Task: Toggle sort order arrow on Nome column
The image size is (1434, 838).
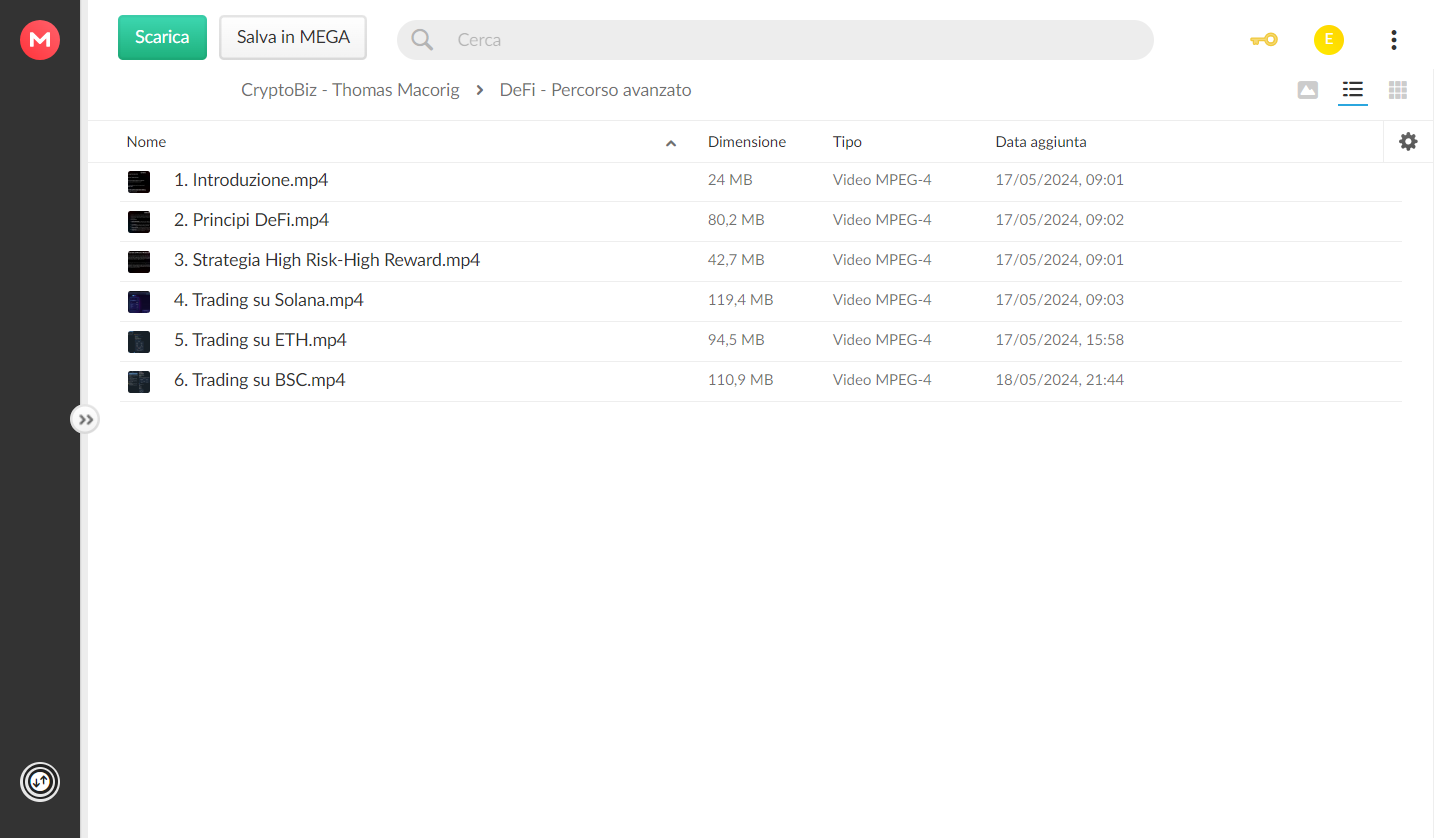Action: pyautogui.click(x=671, y=143)
